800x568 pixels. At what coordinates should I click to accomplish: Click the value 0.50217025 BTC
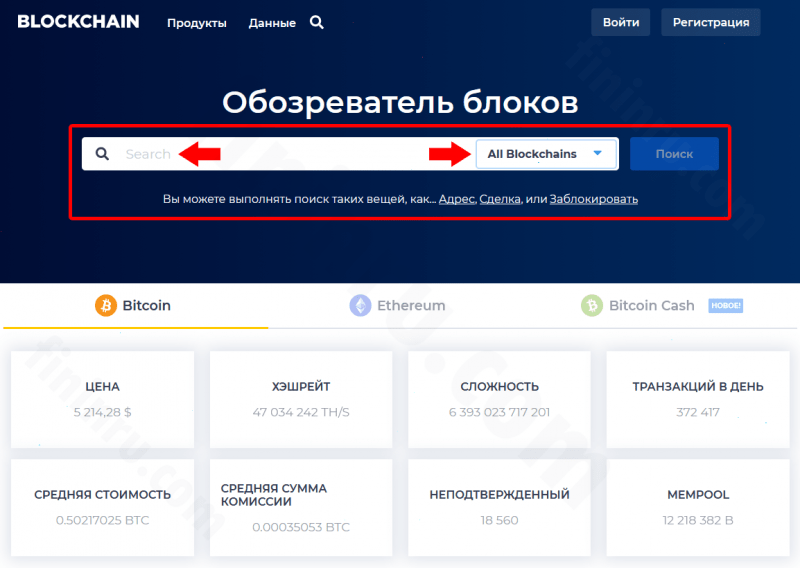pyautogui.click(x=102, y=521)
